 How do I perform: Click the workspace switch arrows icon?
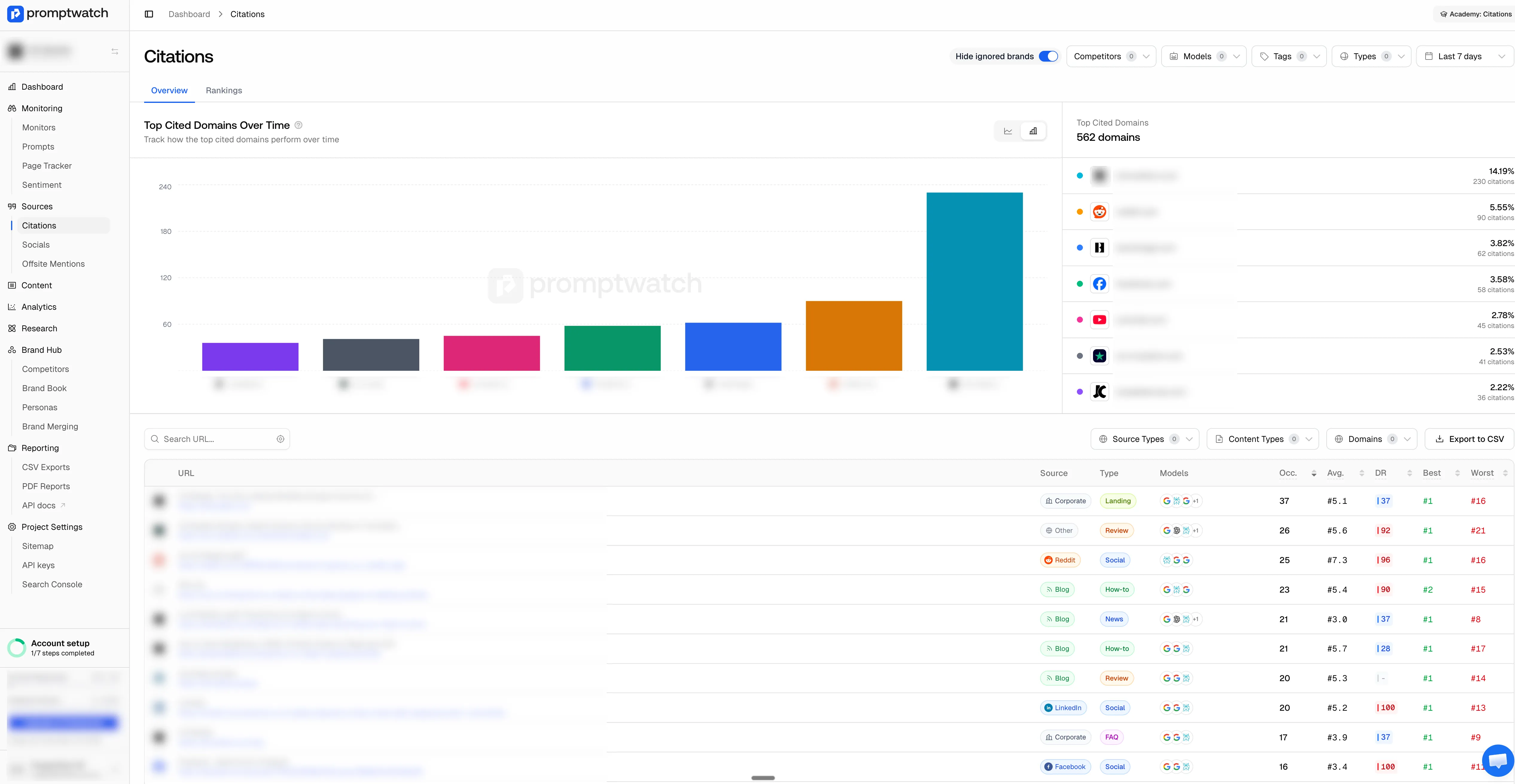pyautogui.click(x=115, y=52)
